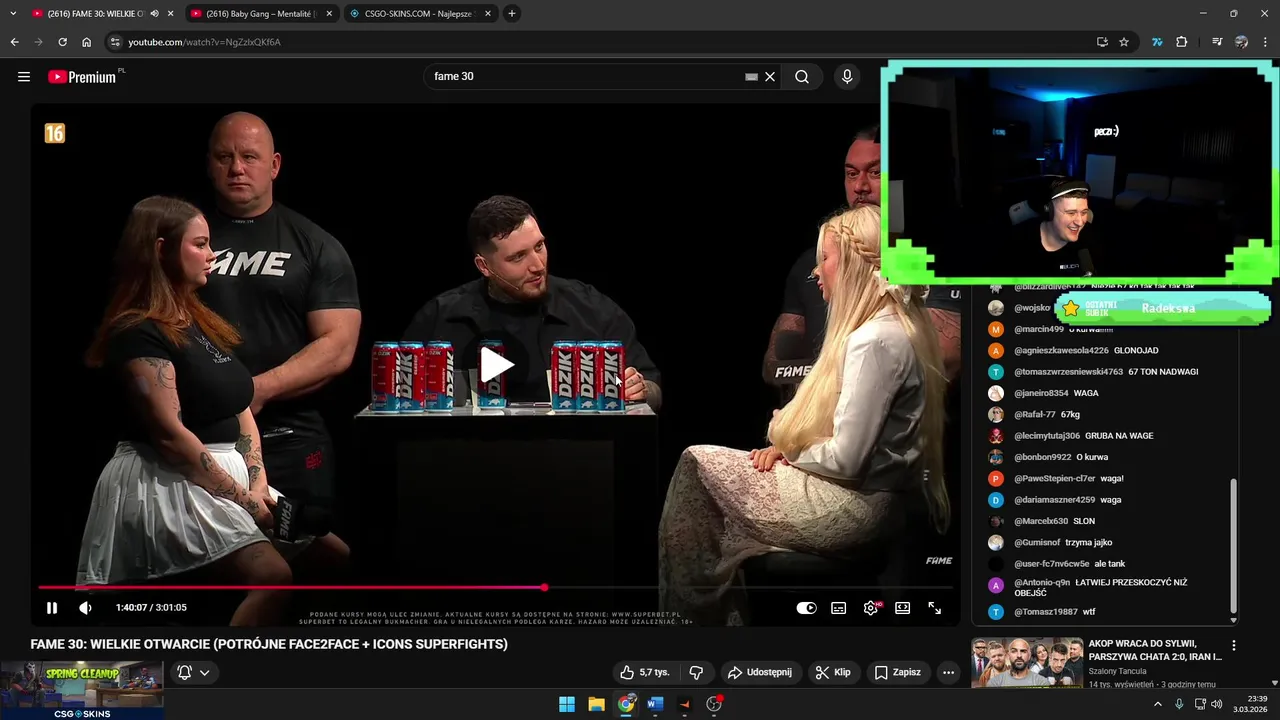Toggle the autoplay switch in the player
The height and width of the screenshot is (720, 1280).
(806, 607)
